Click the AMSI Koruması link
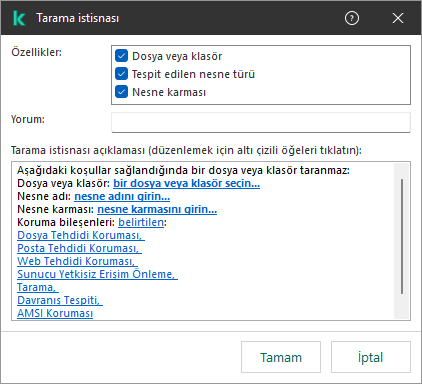 point(55,313)
